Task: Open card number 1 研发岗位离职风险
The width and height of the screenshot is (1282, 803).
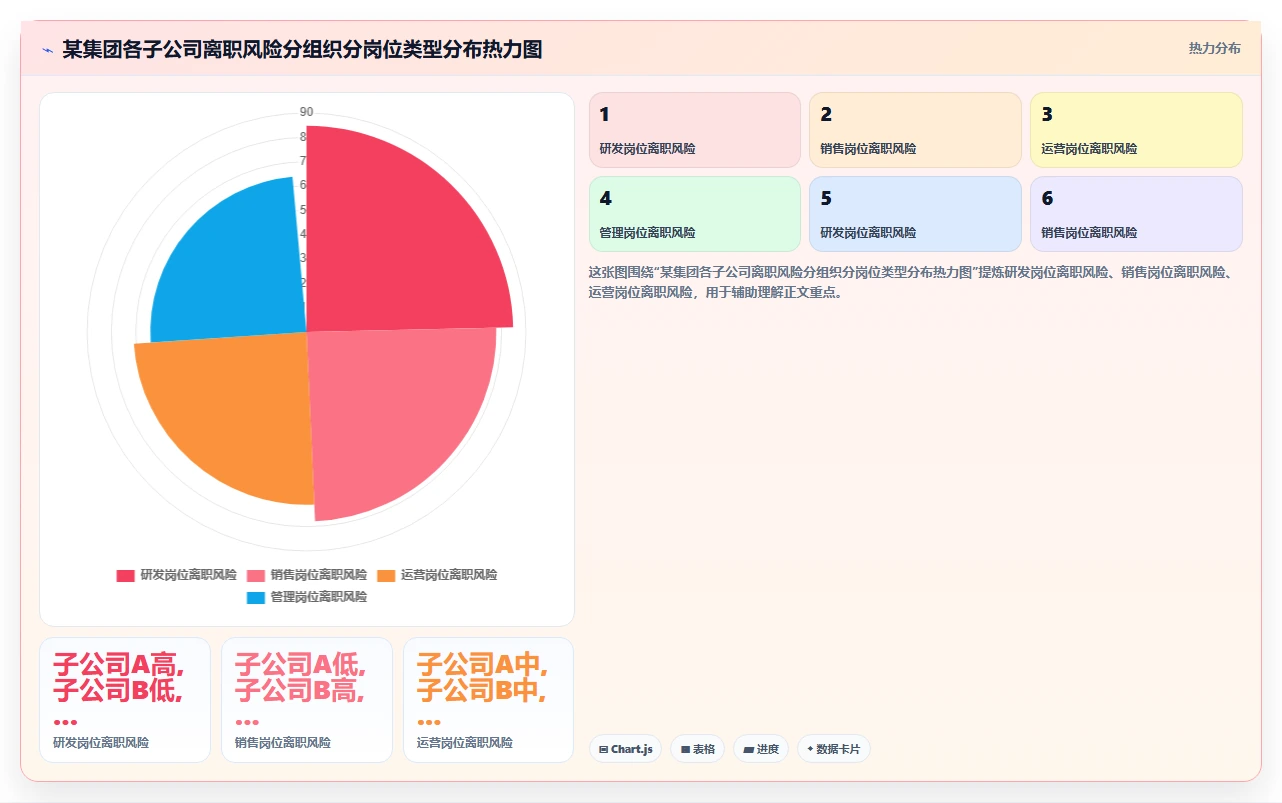Action: click(695, 130)
